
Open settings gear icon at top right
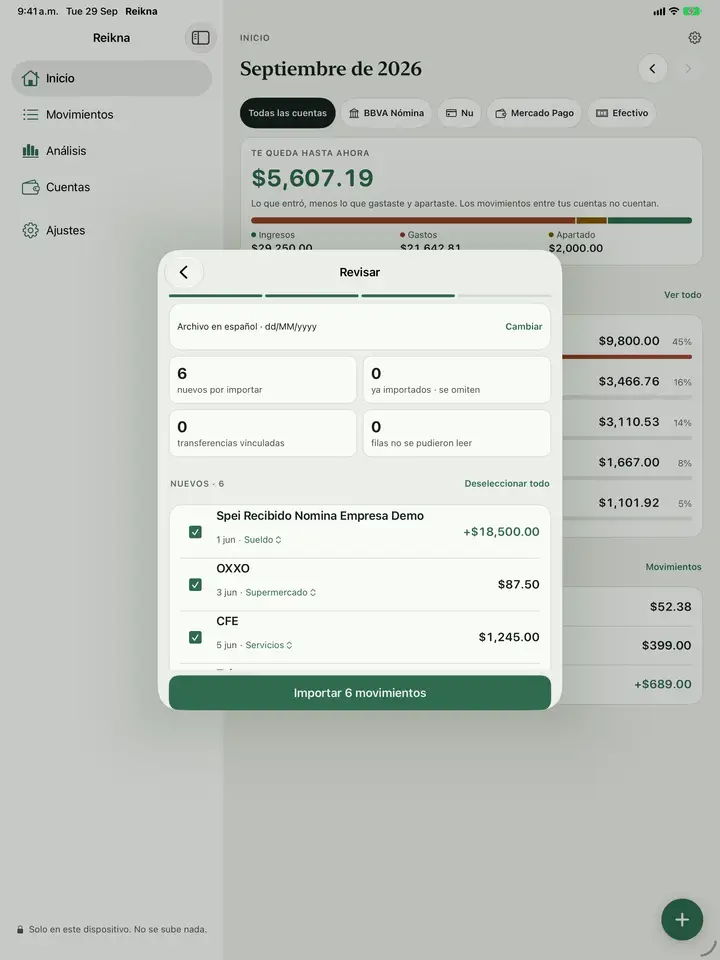coord(694,38)
